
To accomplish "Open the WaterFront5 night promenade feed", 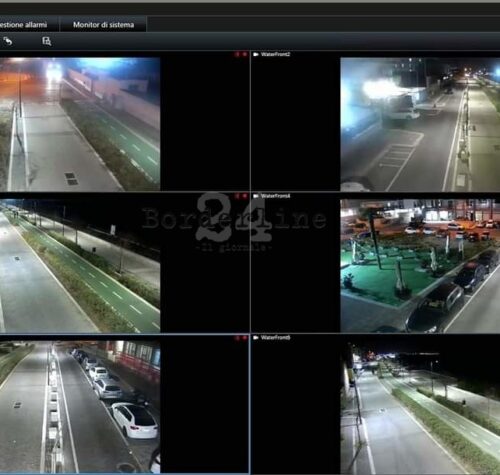I will click(420, 407).
